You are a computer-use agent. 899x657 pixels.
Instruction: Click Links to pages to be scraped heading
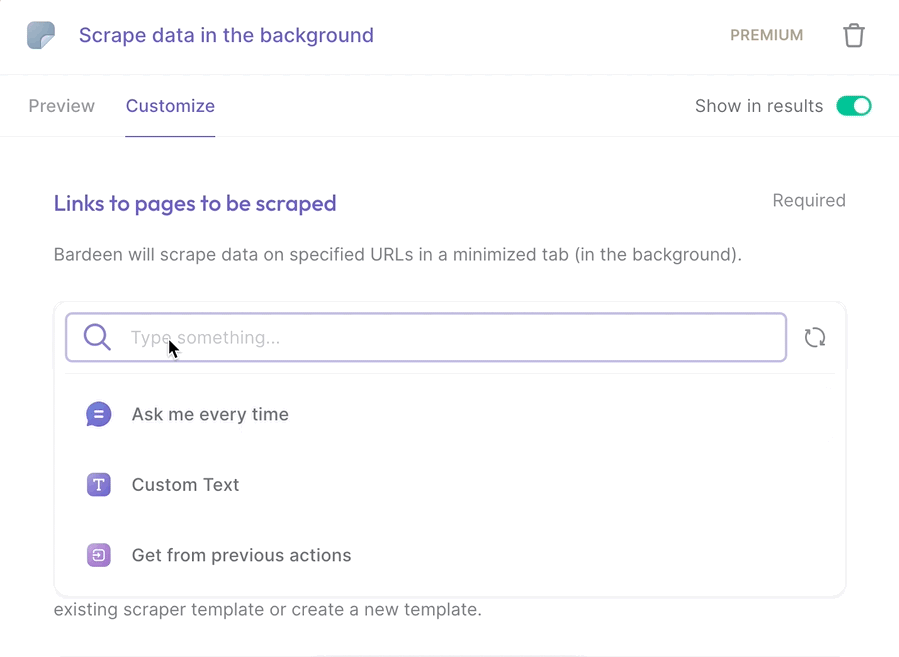[x=195, y=204]
